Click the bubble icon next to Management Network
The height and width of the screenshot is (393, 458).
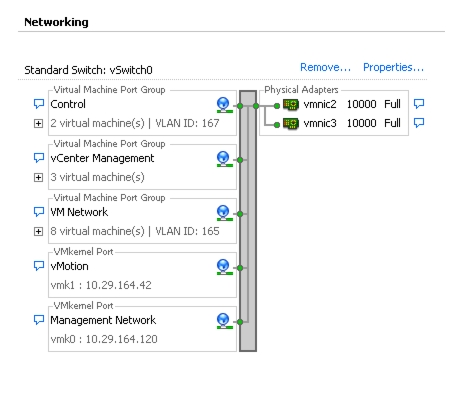pyautogui.click(x=39, y=320)
